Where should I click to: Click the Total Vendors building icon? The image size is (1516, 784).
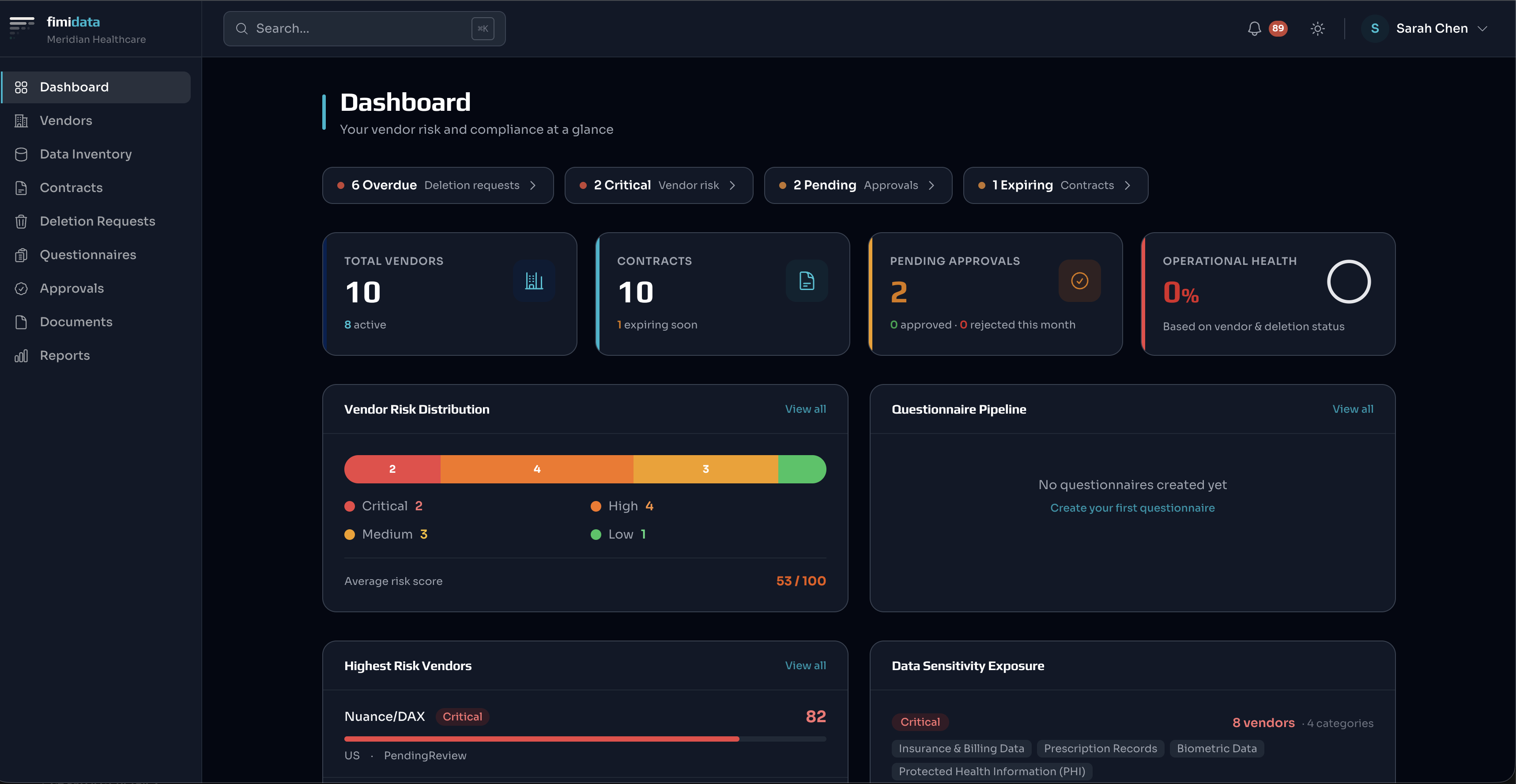click(534, 281)
